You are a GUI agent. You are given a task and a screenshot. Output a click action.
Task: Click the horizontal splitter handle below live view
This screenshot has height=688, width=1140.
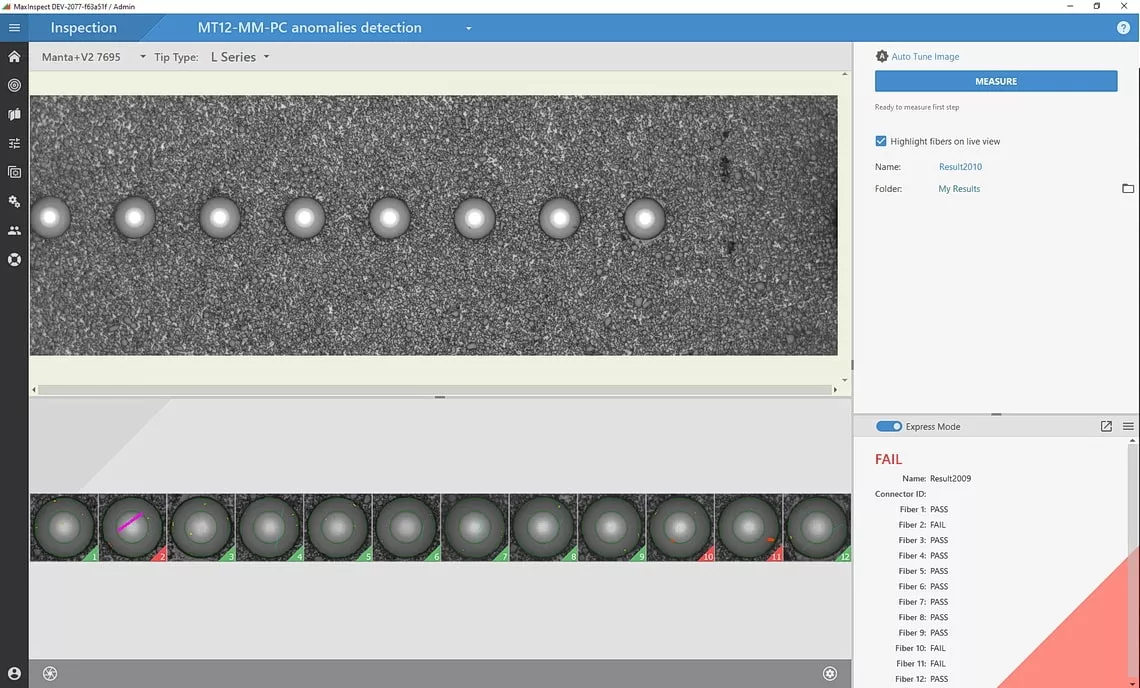point(440,397)
